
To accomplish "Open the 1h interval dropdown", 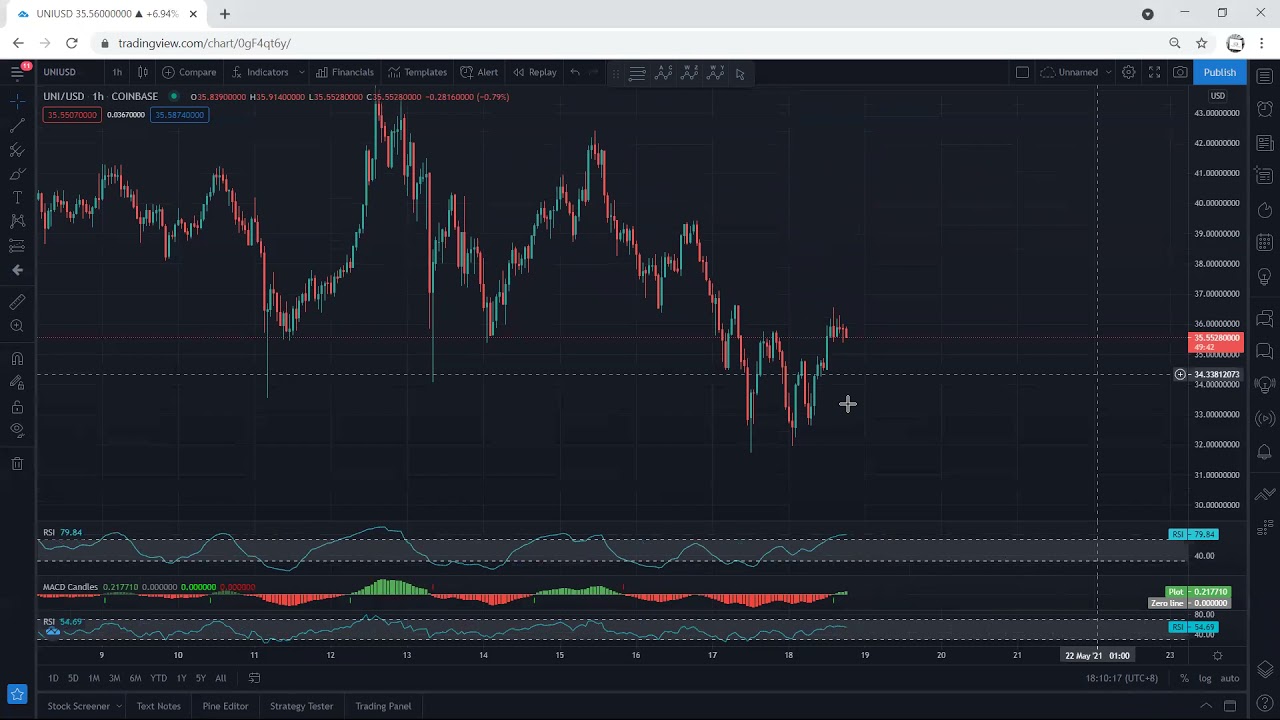I will pos(117,72).
